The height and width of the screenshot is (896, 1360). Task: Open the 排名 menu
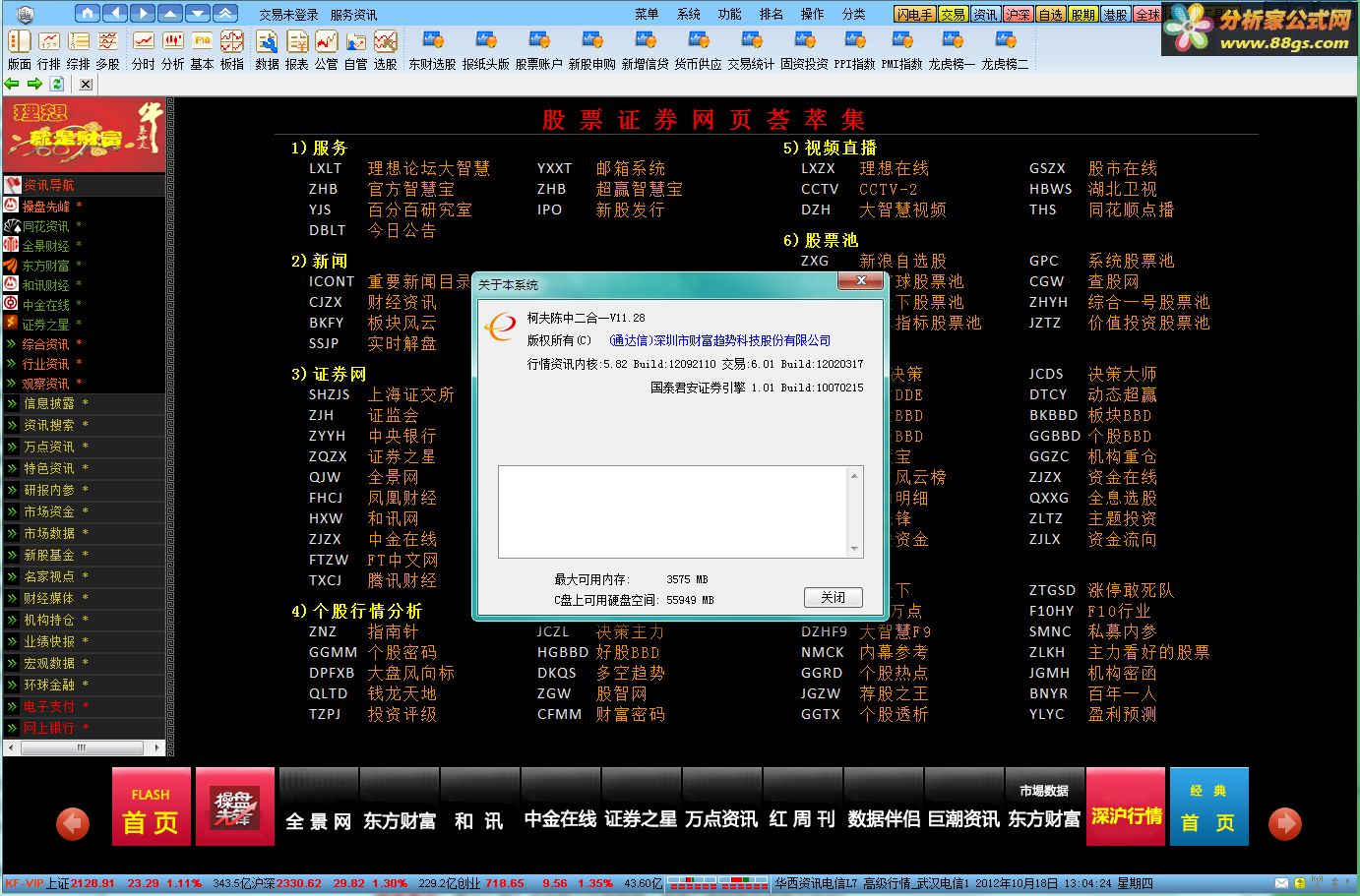click(x=772, y=14)
